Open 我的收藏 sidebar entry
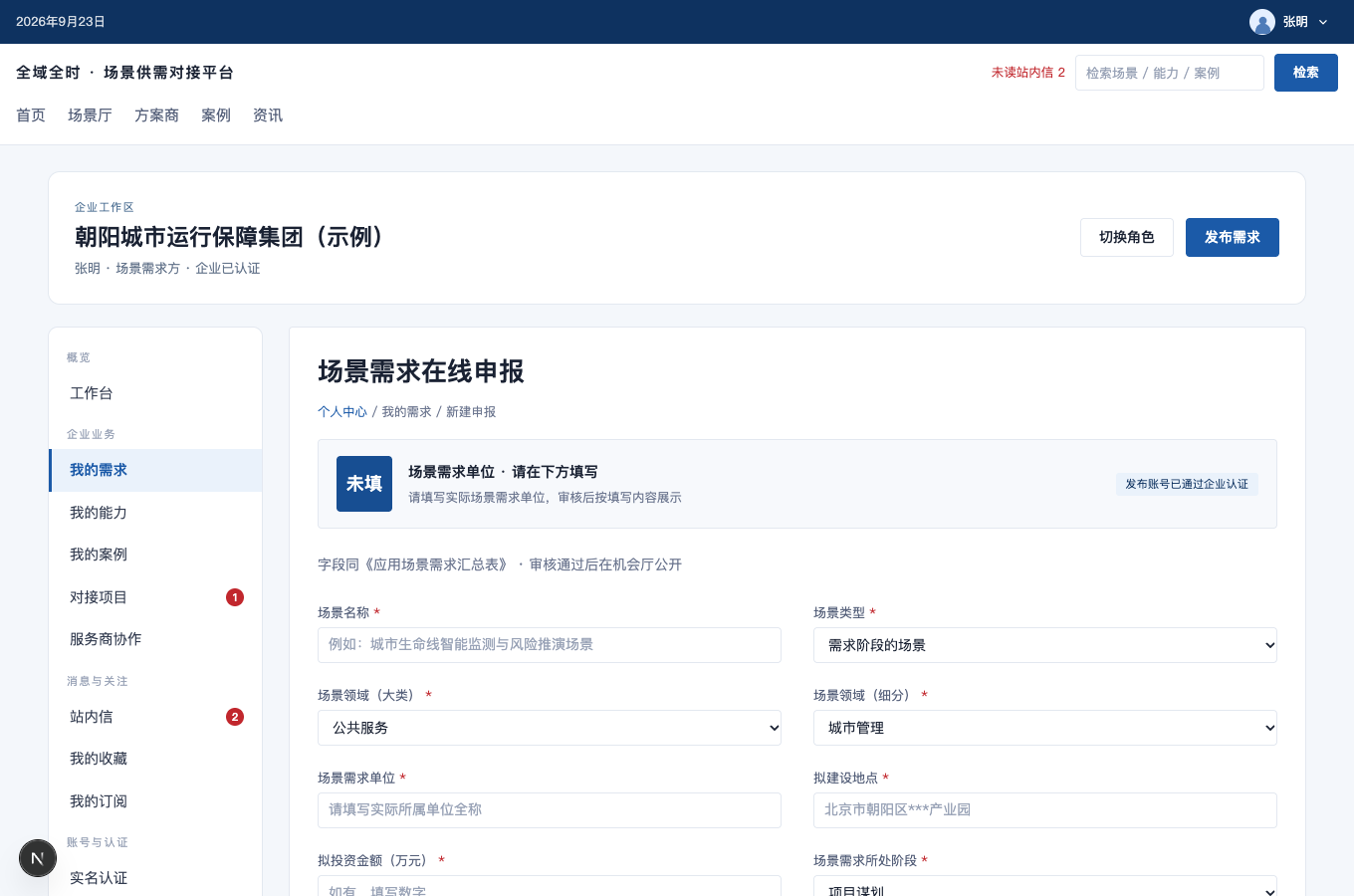The height and width of the screenshot is (896, 1354). click(x=155, y=759)
